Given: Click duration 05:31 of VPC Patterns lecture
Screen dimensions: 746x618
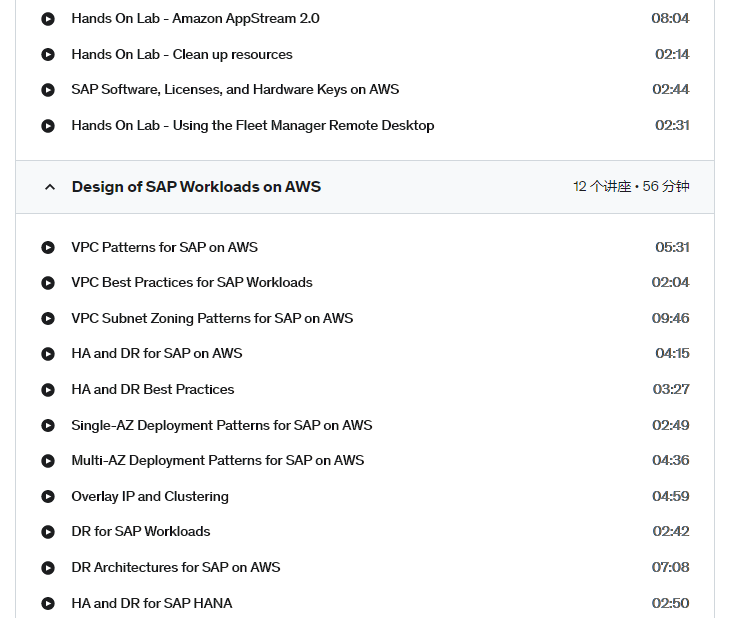Looking at the screenshot, I should (672, 247).
